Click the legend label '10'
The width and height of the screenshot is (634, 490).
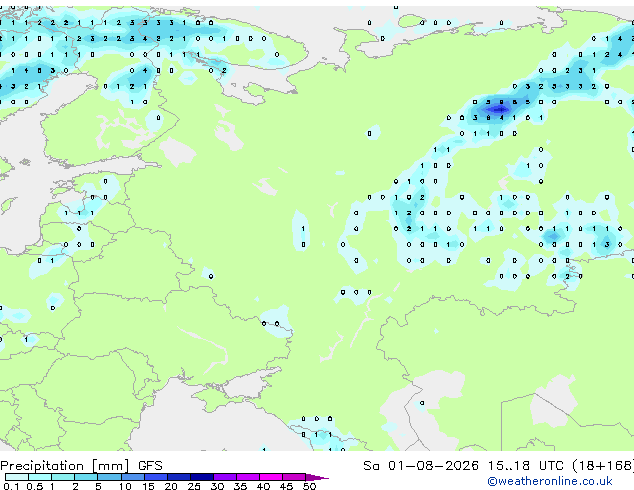click(125, 486)
